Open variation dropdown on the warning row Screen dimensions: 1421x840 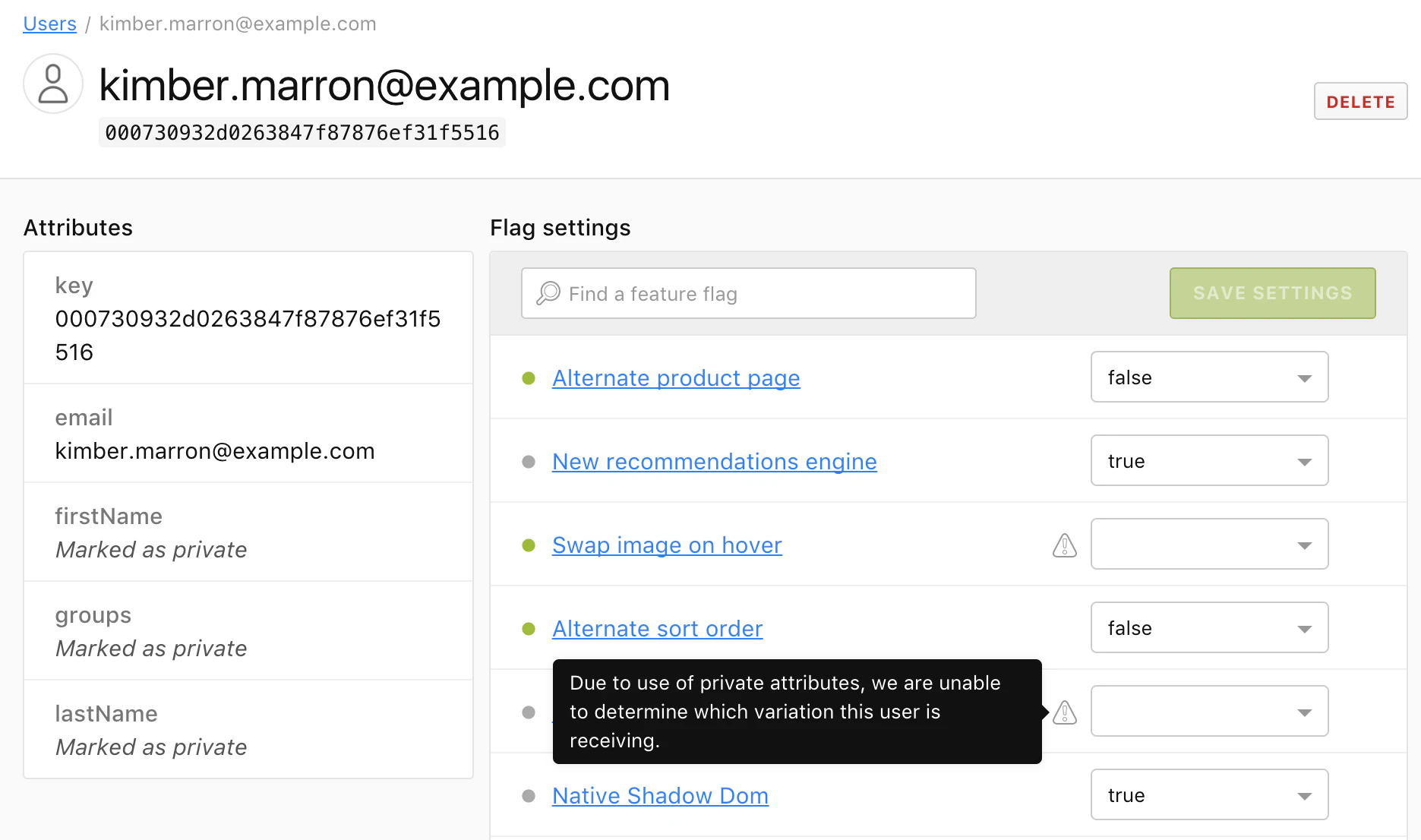coord(1209,711)
